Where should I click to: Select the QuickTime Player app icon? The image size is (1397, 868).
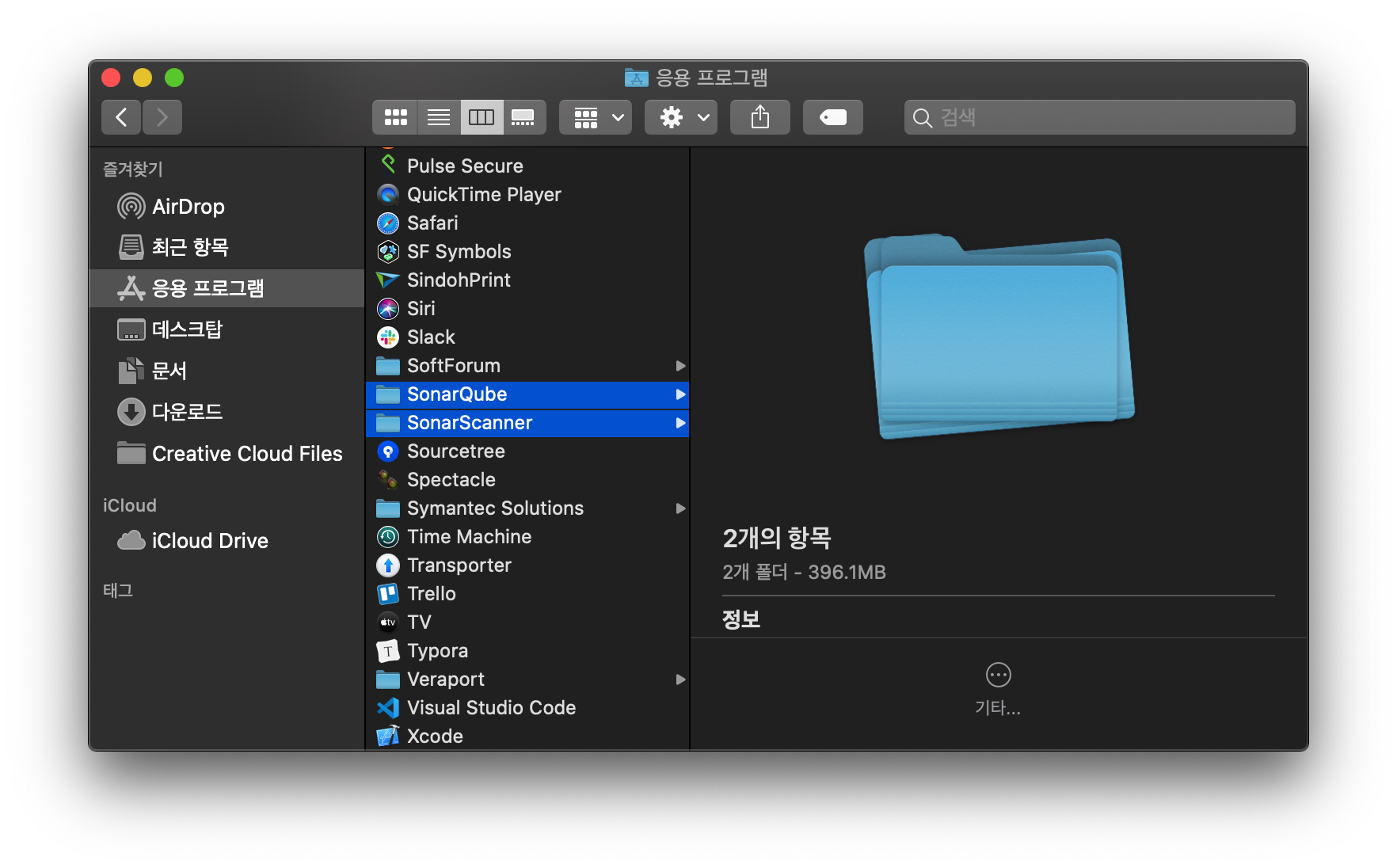(x=388, y=194)
